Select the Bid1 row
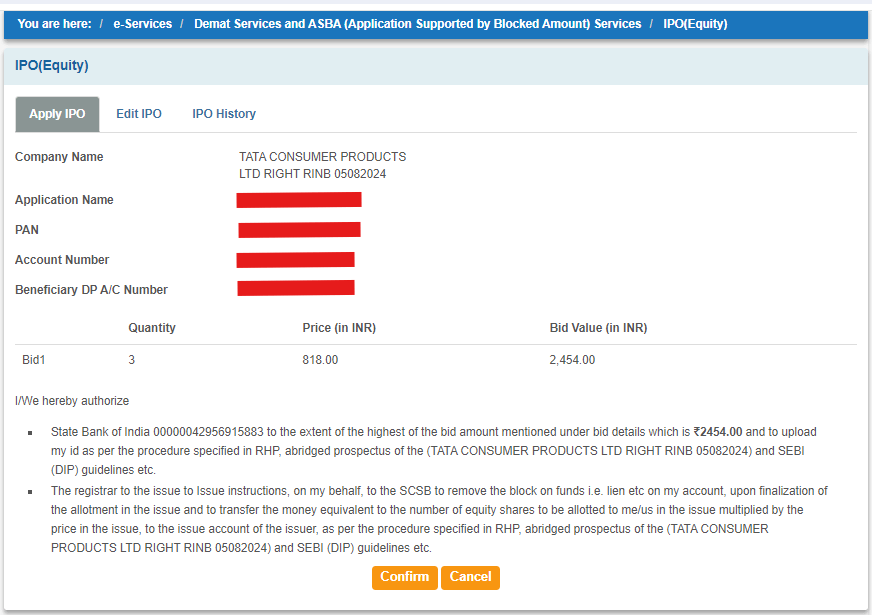This screenshot has height=615, width=872. tap(30, 359)
